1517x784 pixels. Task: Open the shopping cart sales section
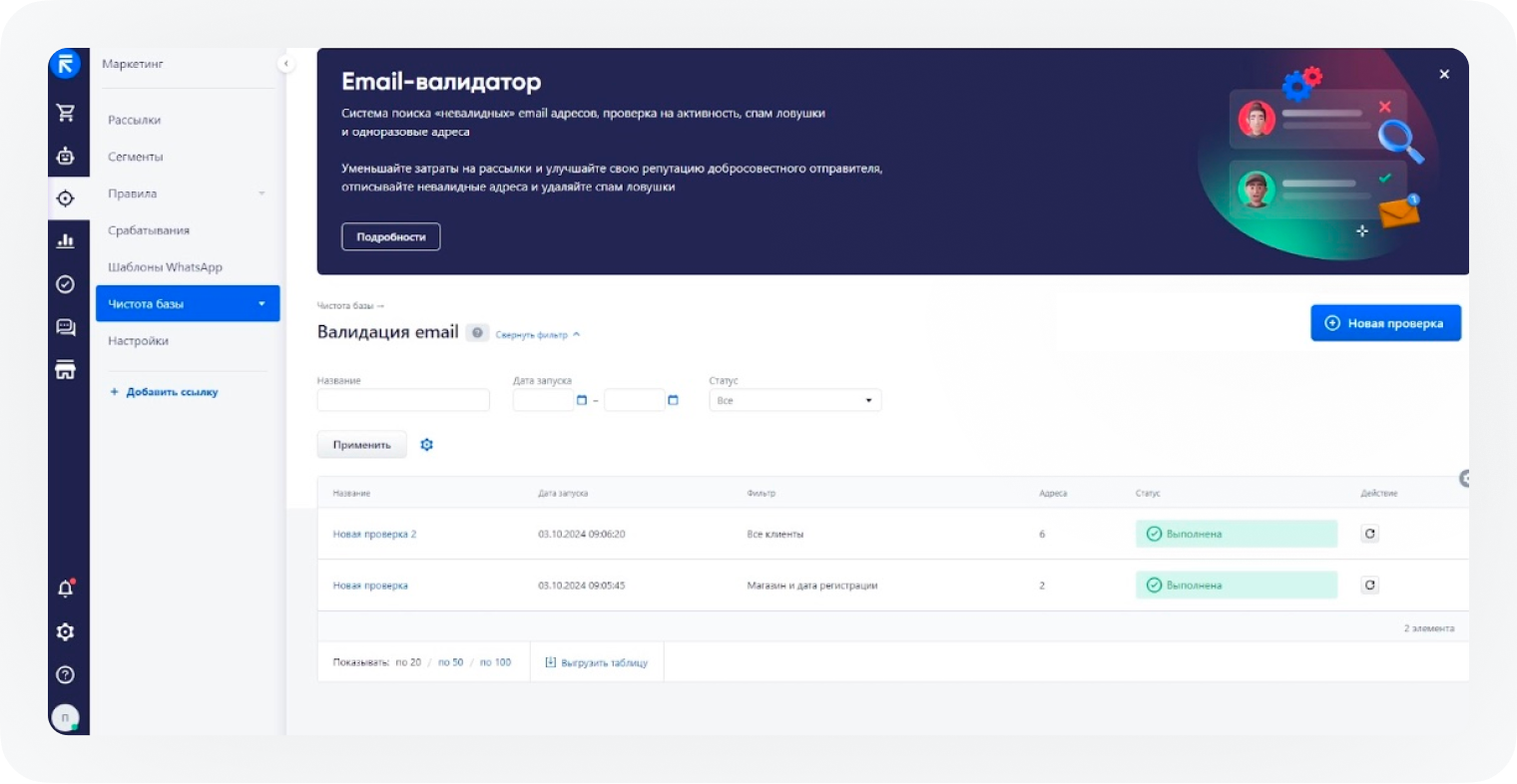[66, 113]
